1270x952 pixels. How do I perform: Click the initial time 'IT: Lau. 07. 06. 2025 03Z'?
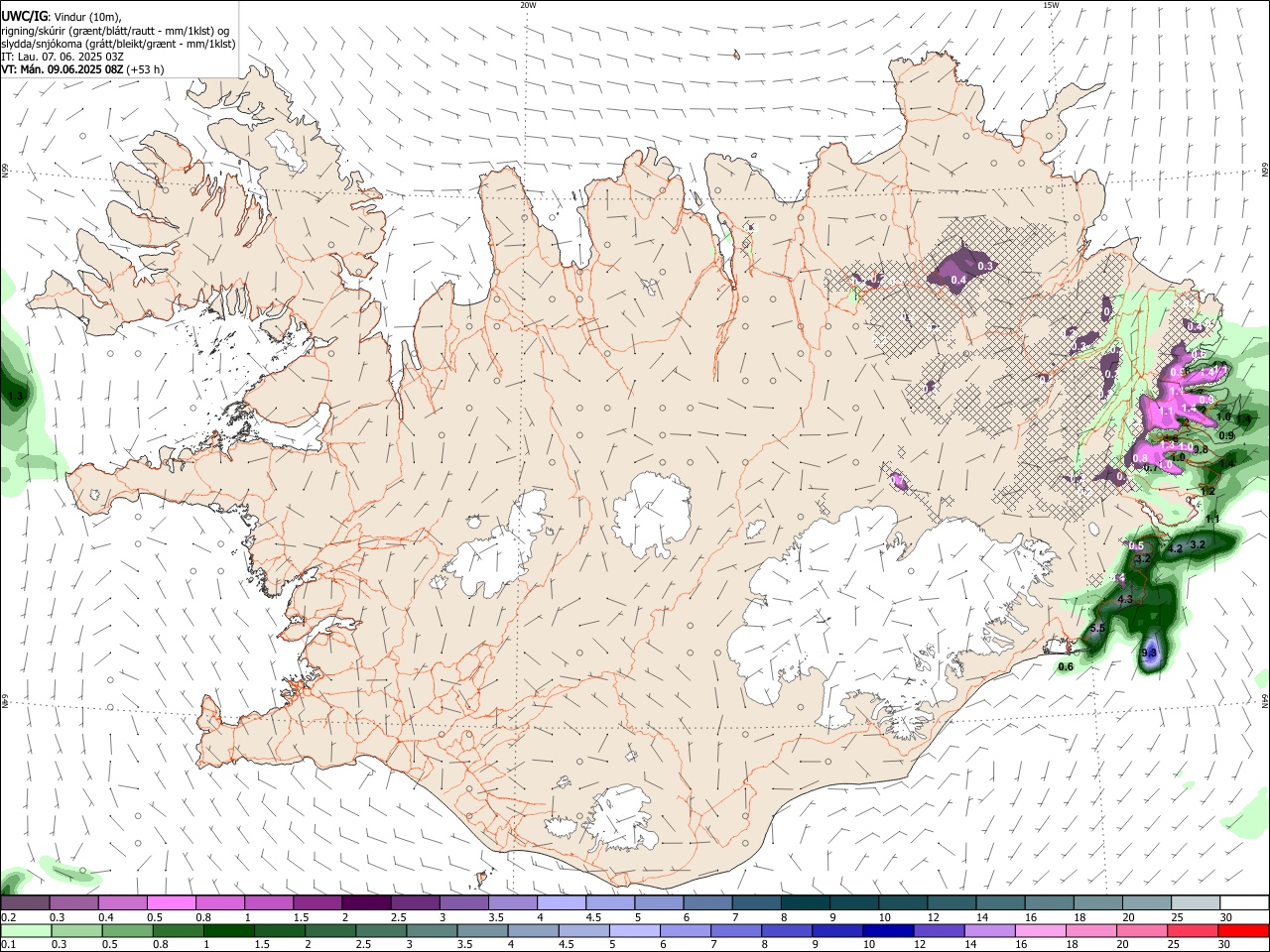[x=63, y=57]
